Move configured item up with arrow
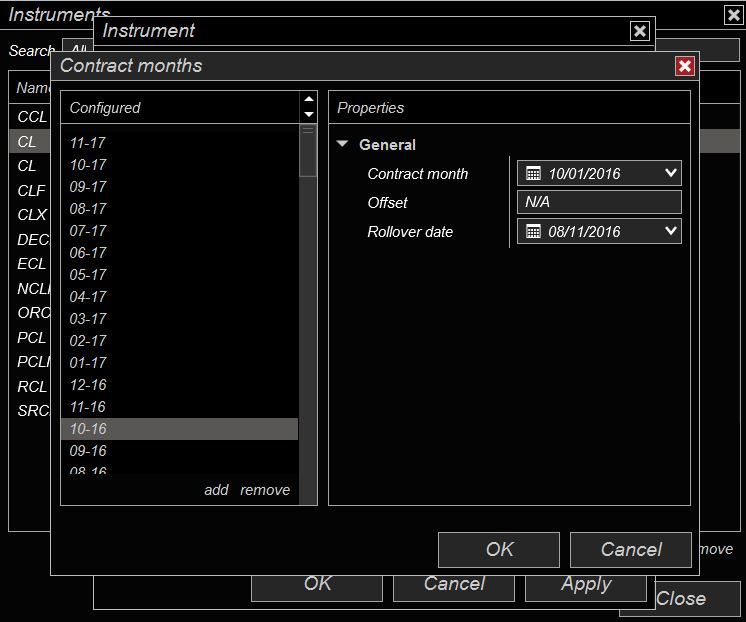This screenshot has width=746, height=622. (x=309, y=99)
